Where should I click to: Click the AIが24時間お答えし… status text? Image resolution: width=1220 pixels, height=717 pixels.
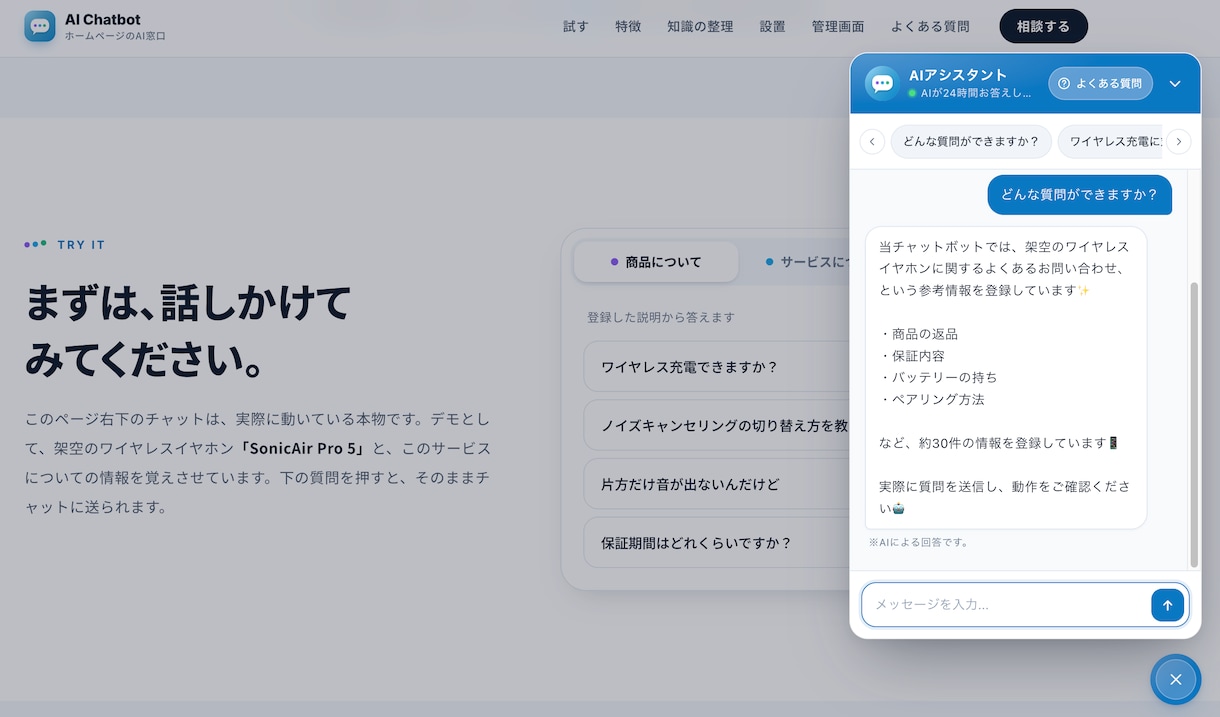(x=976, y=93)
